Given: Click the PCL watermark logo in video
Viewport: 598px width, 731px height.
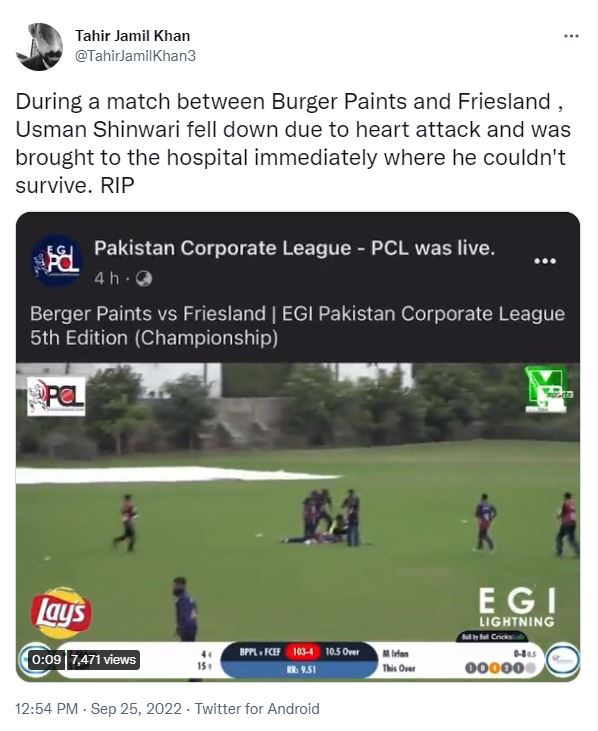Looking at the screenshot, I should point(56,396).
